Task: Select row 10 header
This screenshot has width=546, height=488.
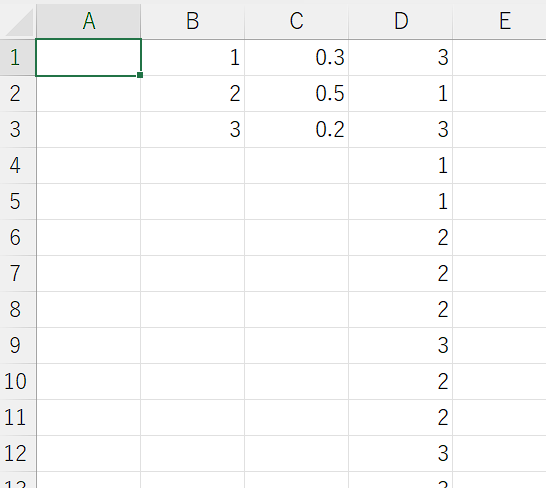Action: (18, 381)
